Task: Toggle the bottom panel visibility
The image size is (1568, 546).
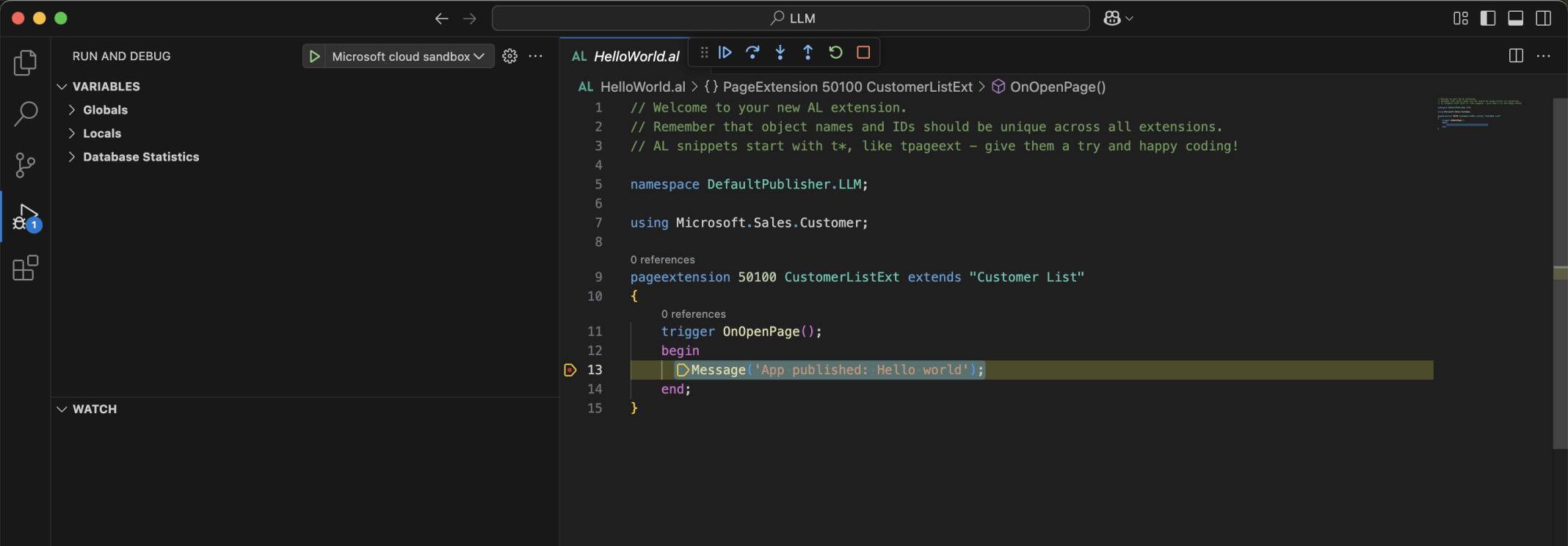Action: [1515, 18]
